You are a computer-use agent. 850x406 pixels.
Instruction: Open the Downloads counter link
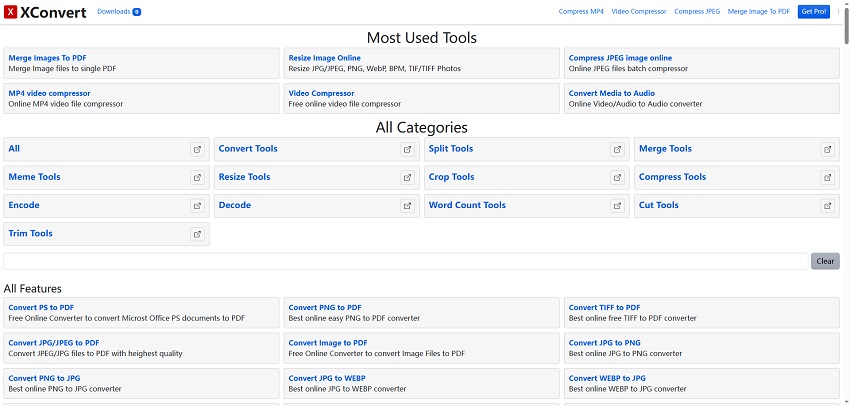[118, 12]
